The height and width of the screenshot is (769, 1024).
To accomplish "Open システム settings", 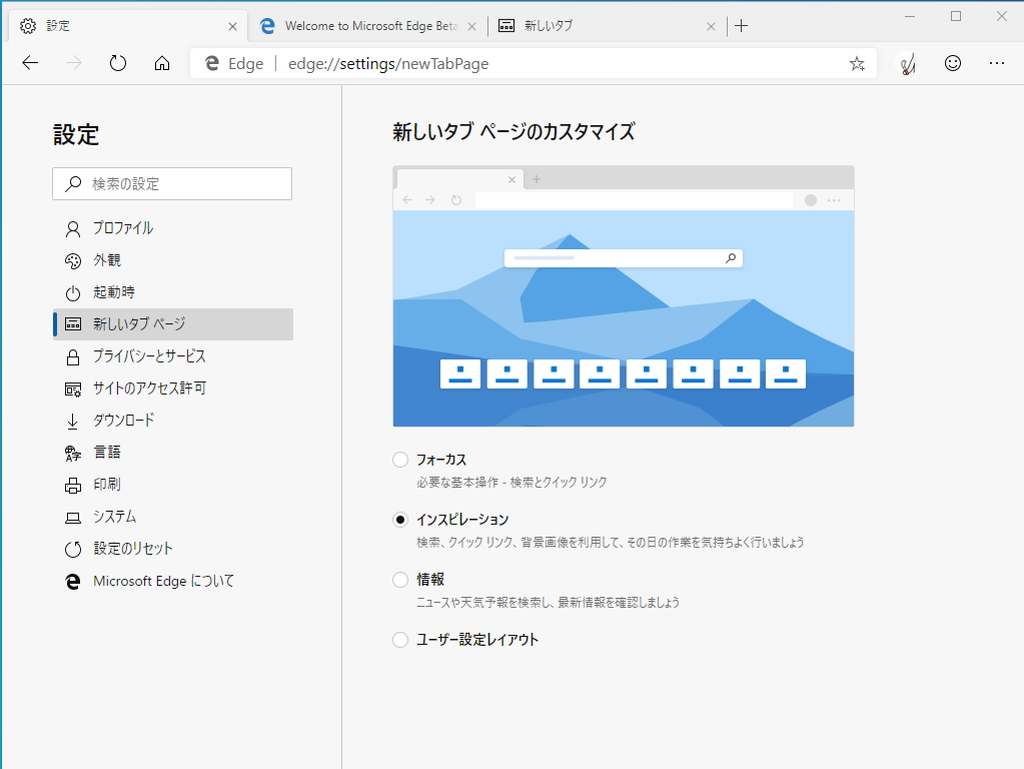I will pos(172,517).
